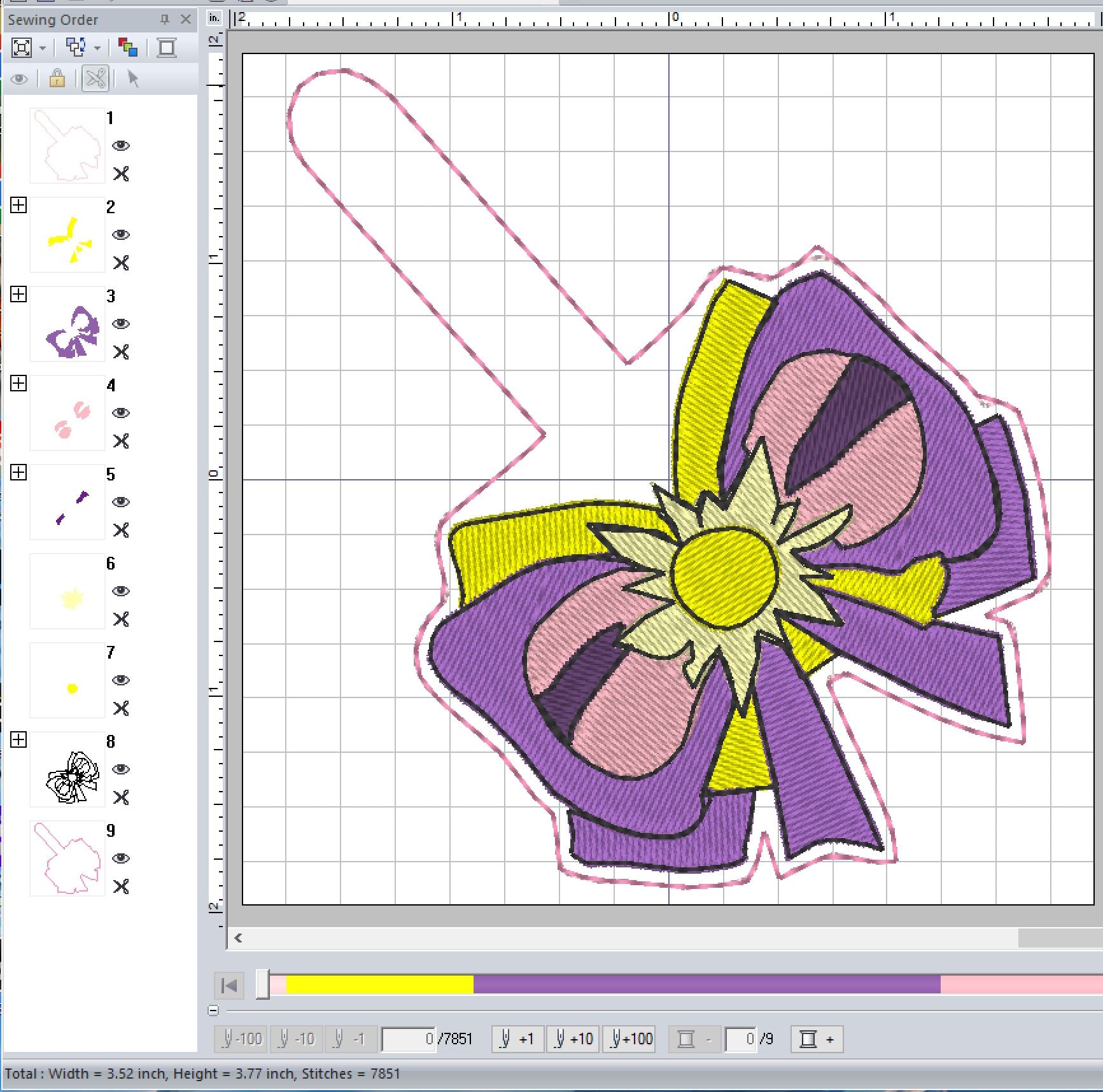Screen dimensions: 1103x1092
Task: Click the purple segment of the stitch timeline
Action: tap(706, 984)
